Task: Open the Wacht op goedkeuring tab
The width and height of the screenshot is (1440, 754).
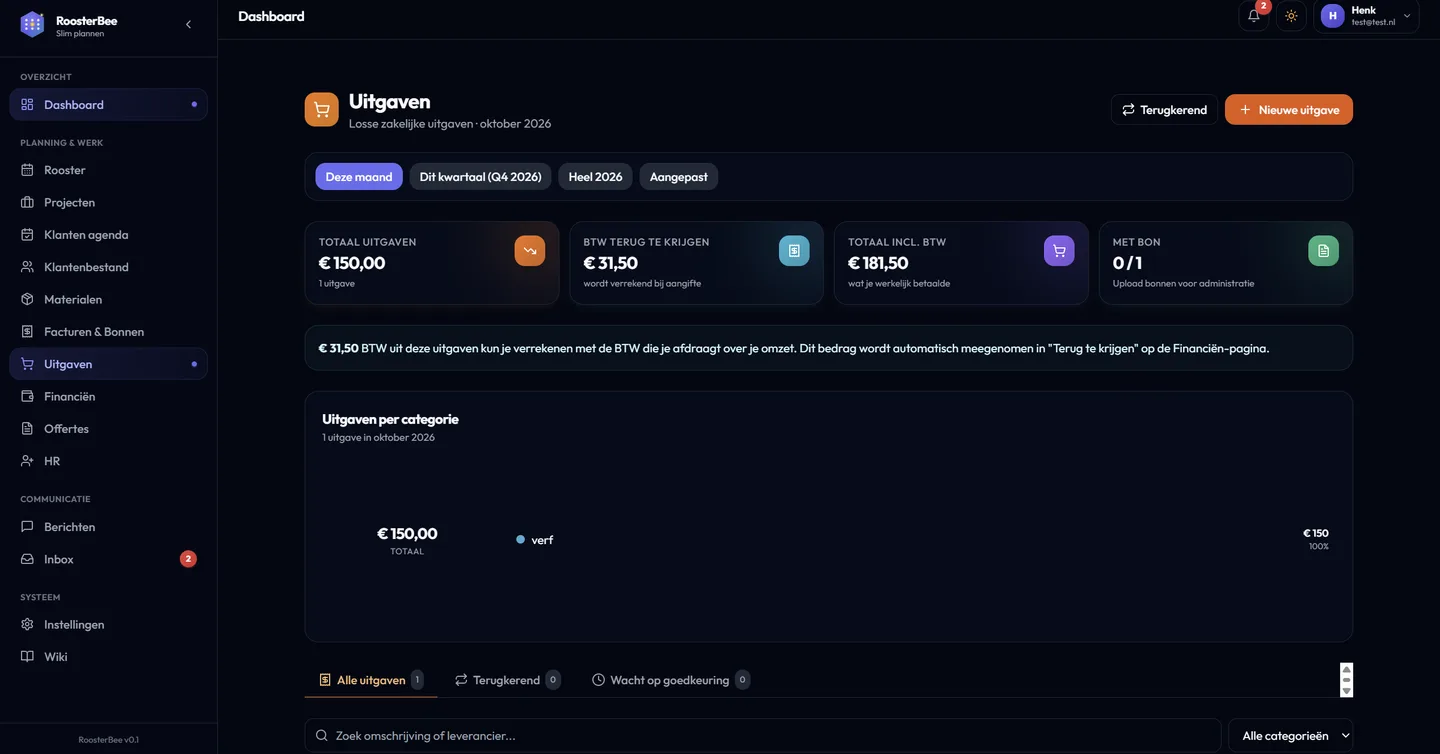Action: point(670,680)
